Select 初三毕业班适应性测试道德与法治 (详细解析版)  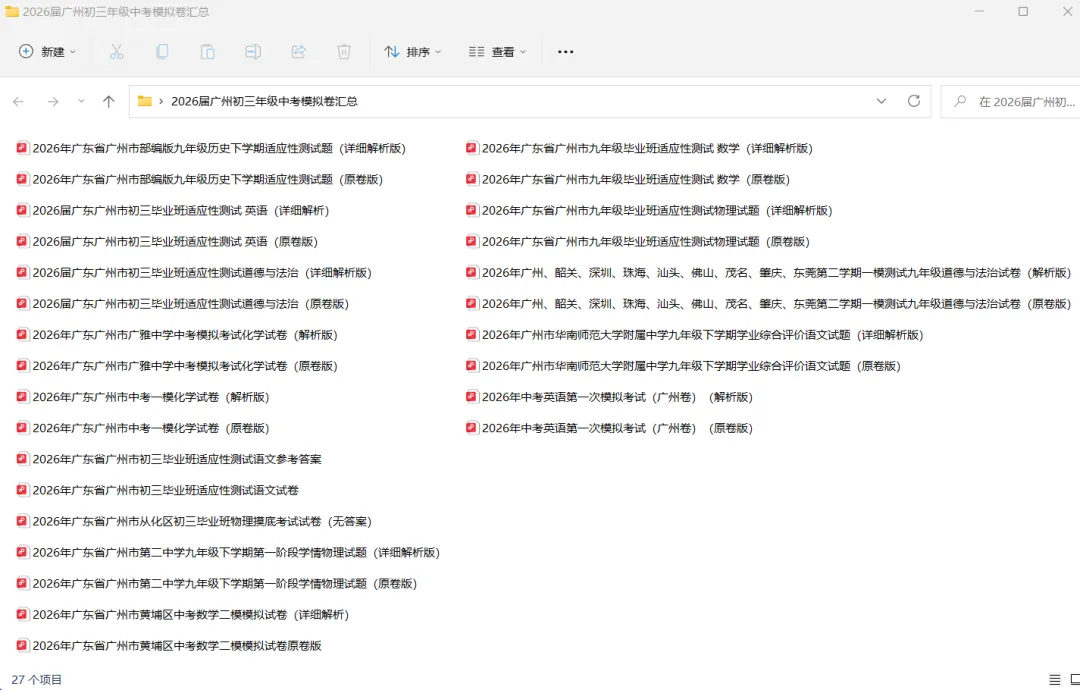point(194,273)
